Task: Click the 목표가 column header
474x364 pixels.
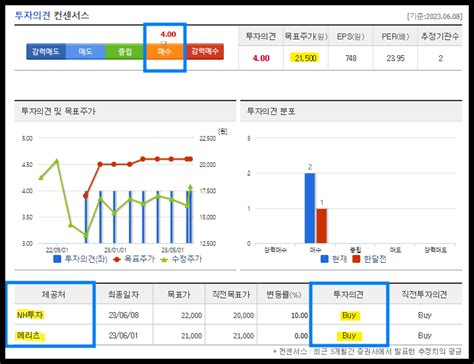Action: [x=179, y=295]
